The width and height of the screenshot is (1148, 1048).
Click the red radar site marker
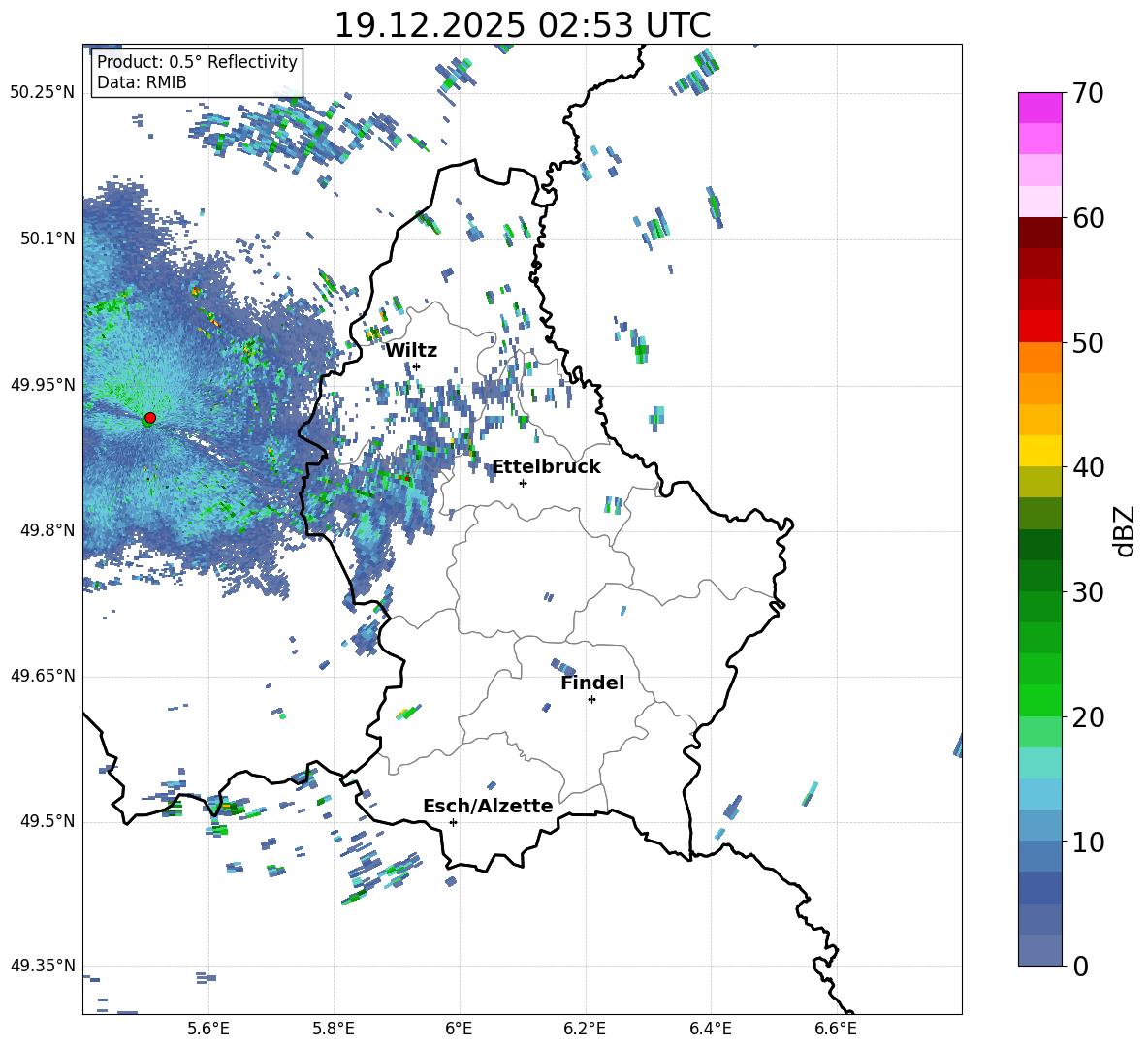(x=150, y=418)
